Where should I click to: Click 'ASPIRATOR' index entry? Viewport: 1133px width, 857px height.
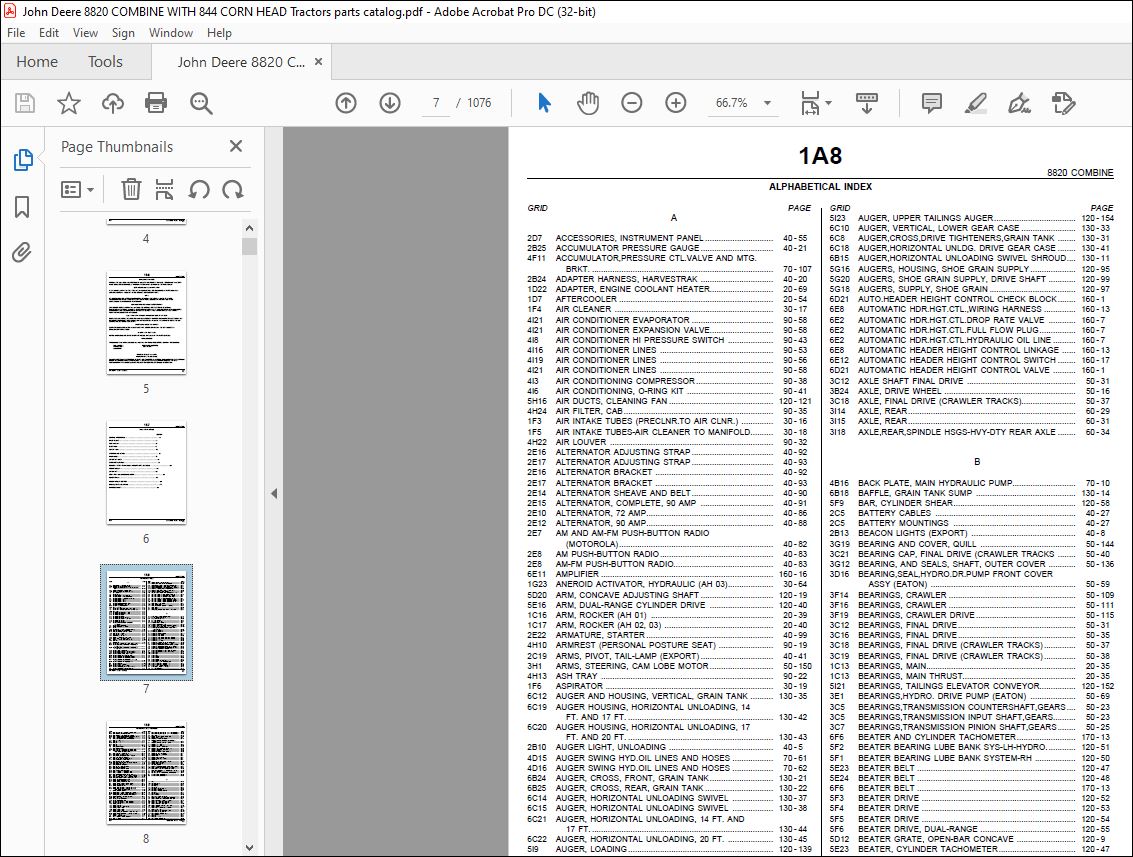coord(579,686)
